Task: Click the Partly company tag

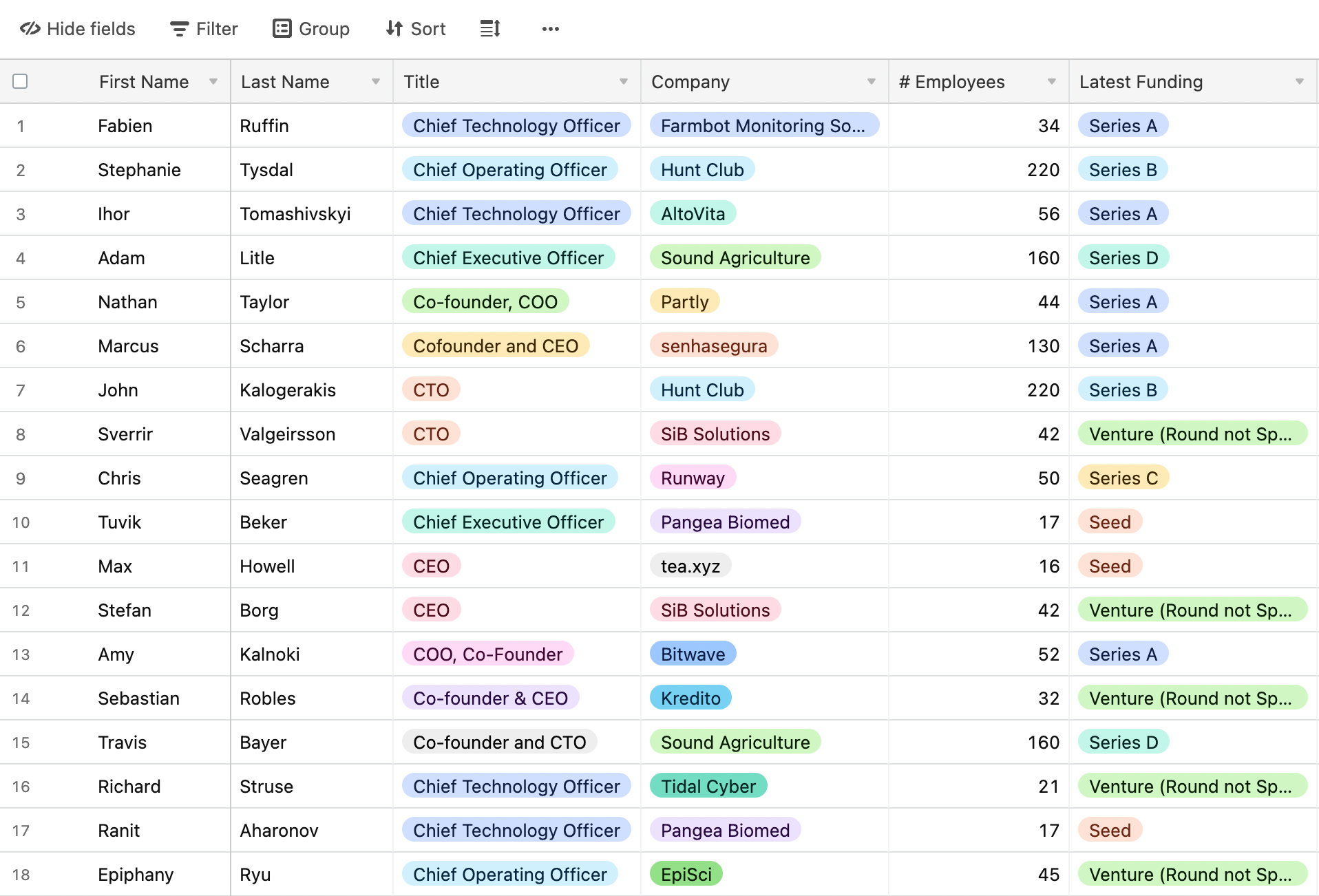Action: coord(684,302)
